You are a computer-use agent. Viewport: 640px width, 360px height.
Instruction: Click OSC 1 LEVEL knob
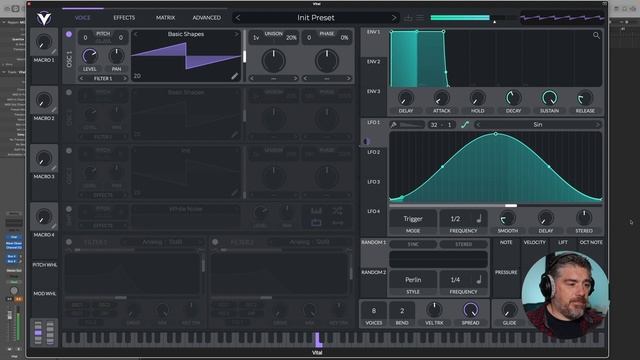[90, 56]
